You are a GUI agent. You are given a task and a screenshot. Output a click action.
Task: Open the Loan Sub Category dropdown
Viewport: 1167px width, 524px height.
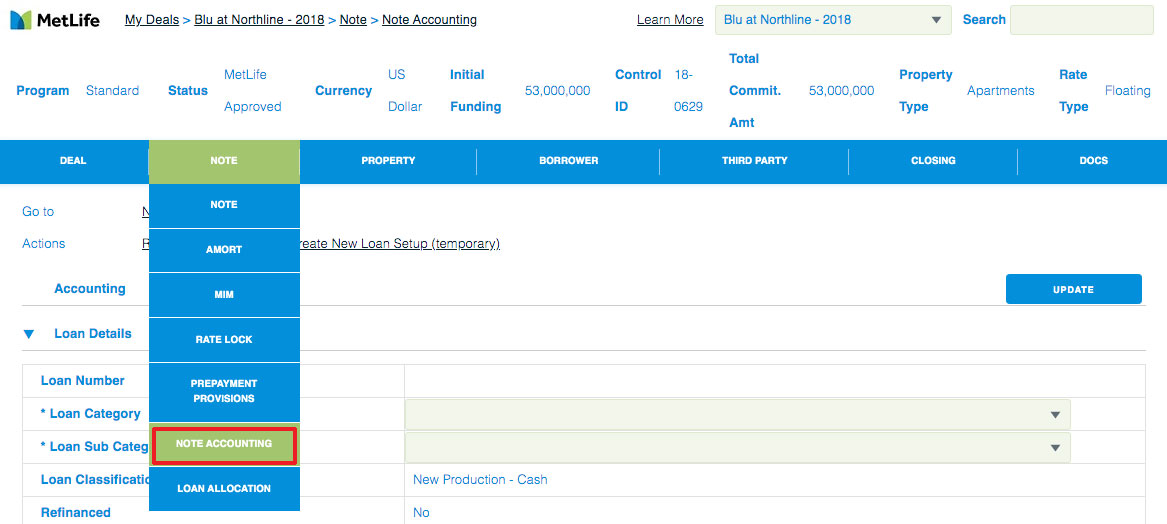pos(737,447)
